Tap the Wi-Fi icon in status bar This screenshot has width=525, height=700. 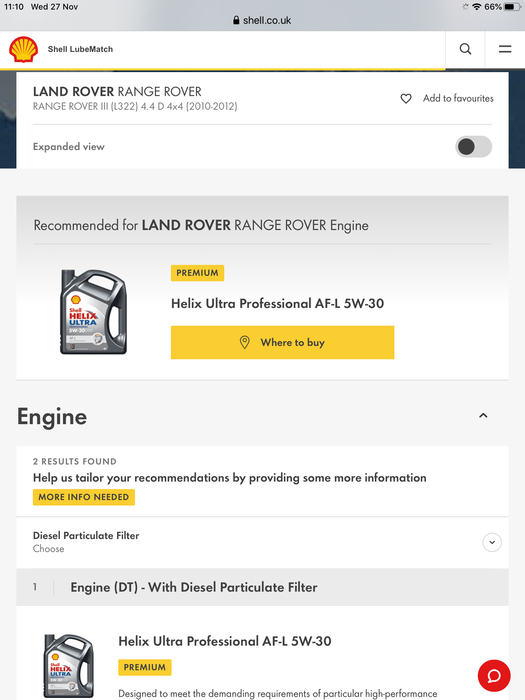(x=476, y=7)
